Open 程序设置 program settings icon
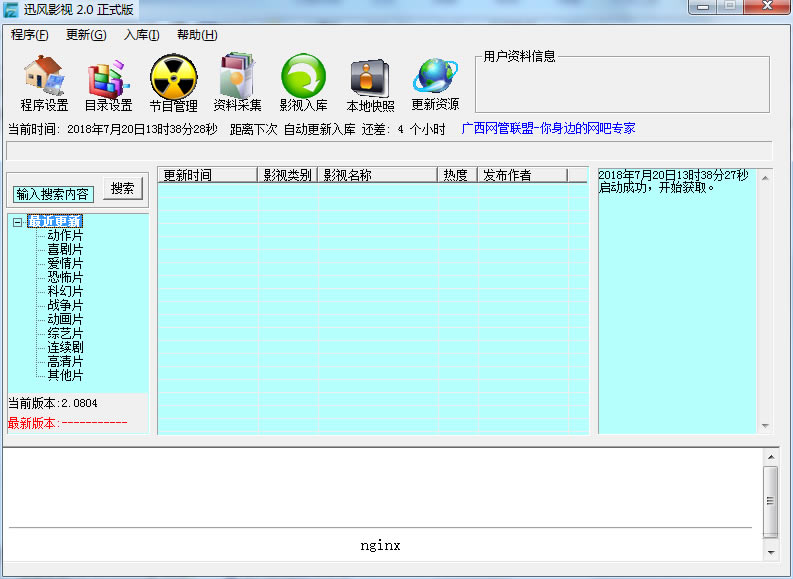The width and height of the screenshot is (793, 579). click(x=44, y=82)
